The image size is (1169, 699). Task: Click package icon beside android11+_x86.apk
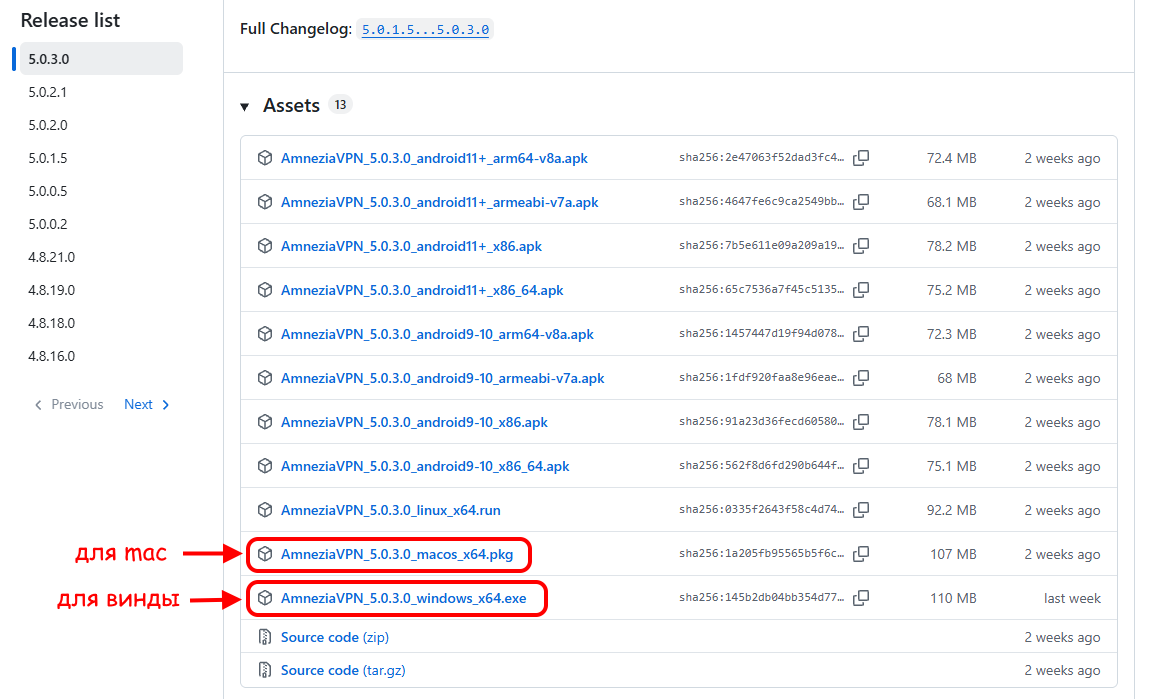click(x=265, y=246)
